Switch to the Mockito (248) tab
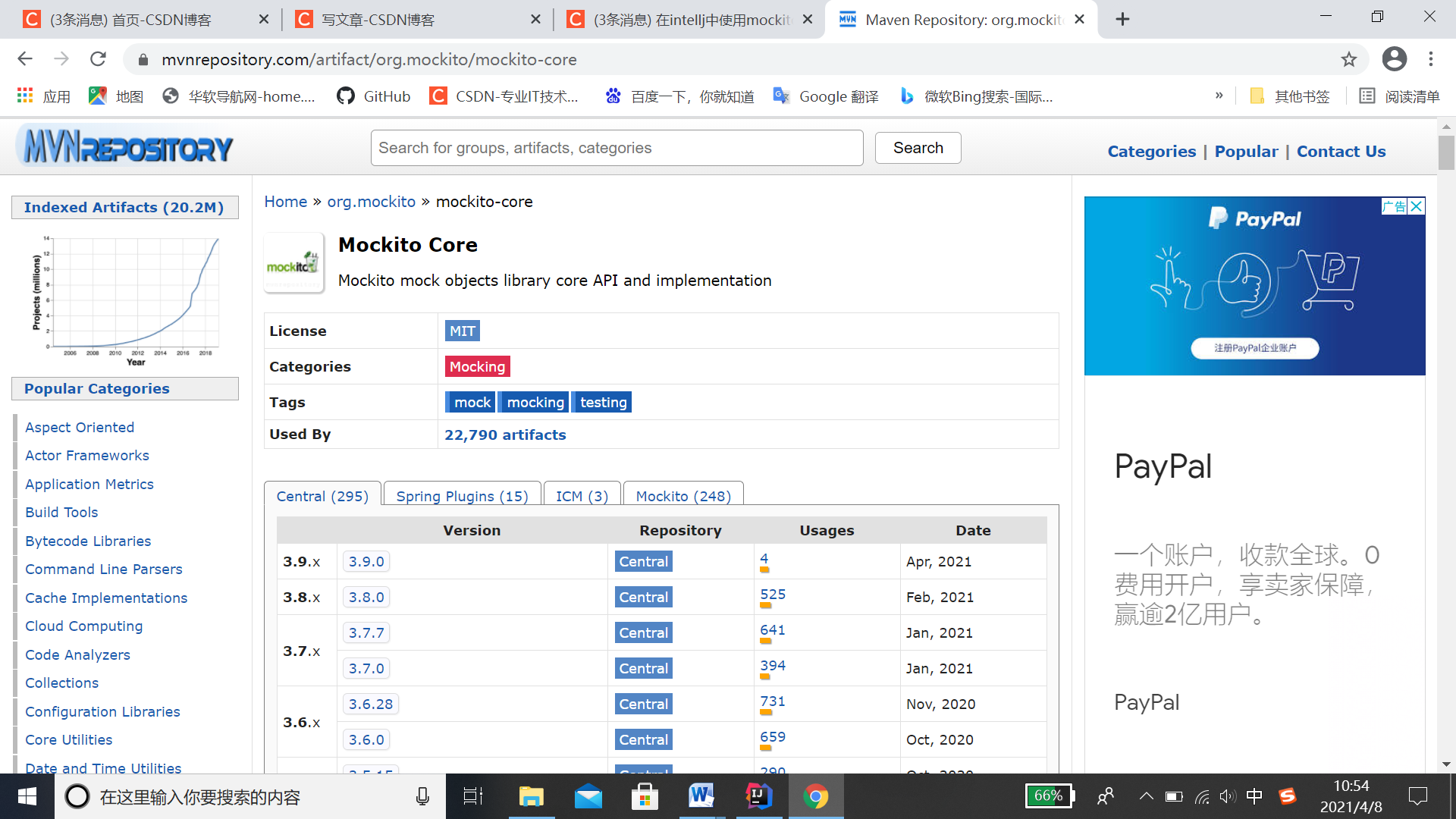 point(682,495)
